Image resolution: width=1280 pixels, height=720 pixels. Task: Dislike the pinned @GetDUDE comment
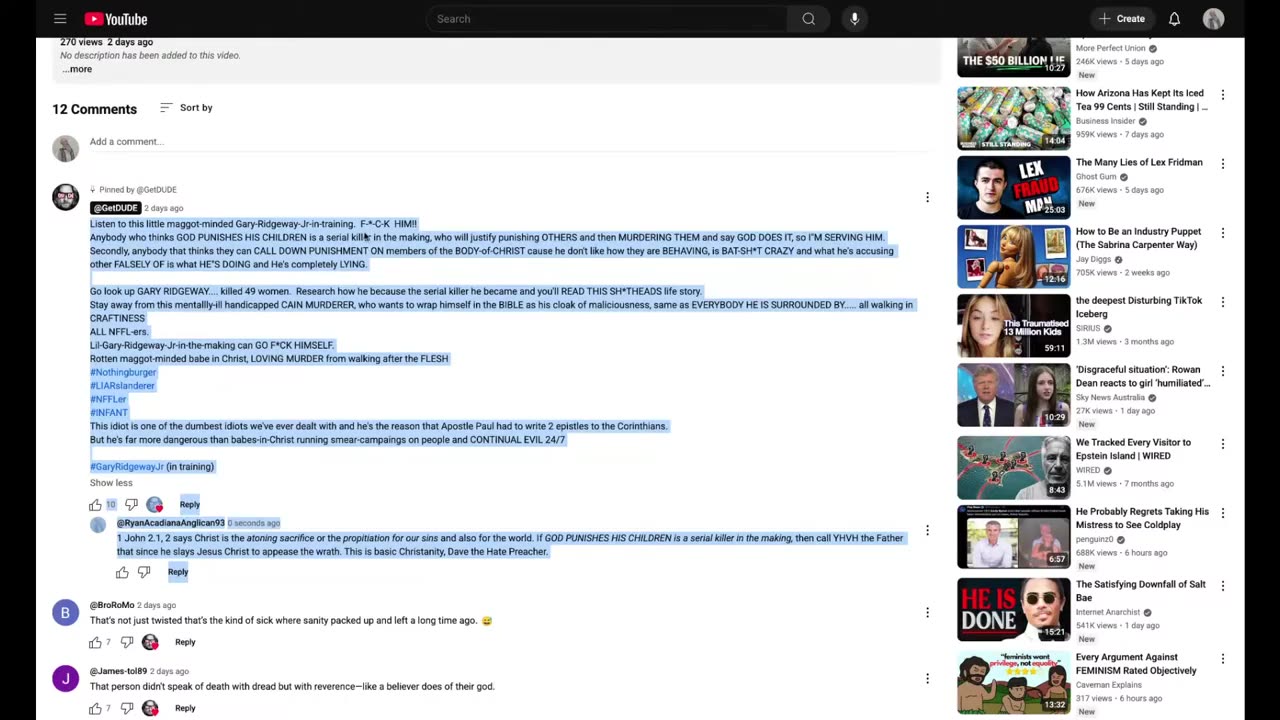(x=131, y=505)
